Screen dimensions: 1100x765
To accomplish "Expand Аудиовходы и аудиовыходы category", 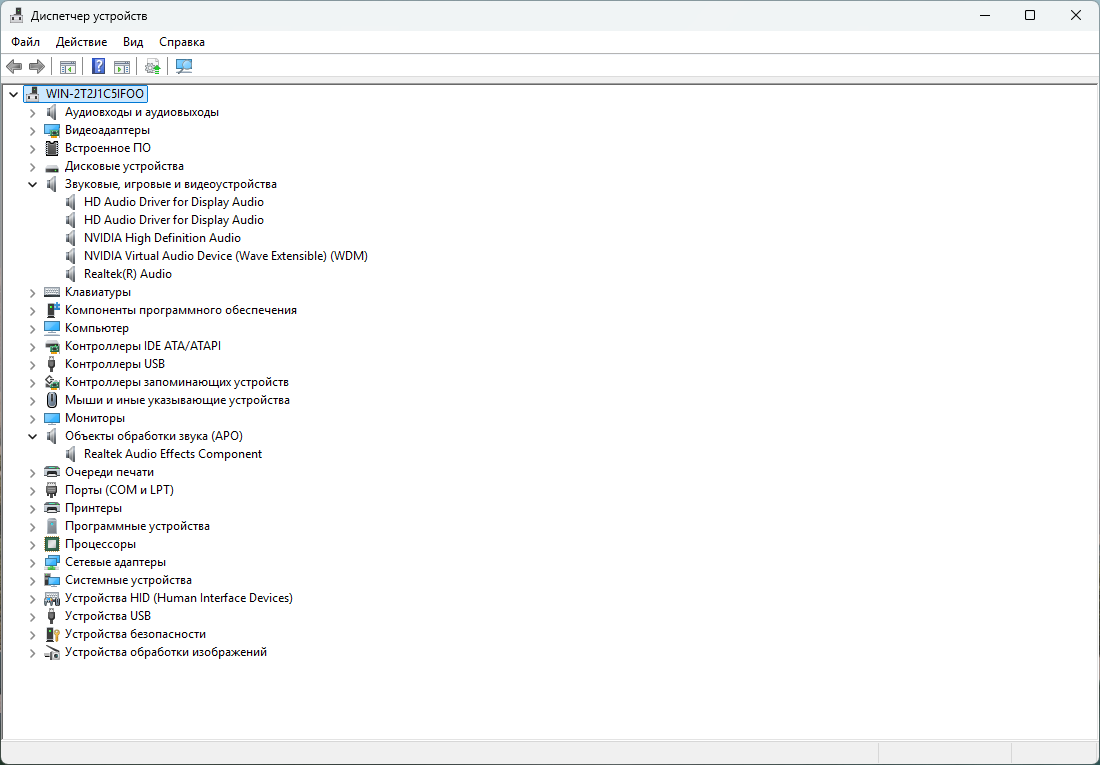I will click(x=32, y=112).
